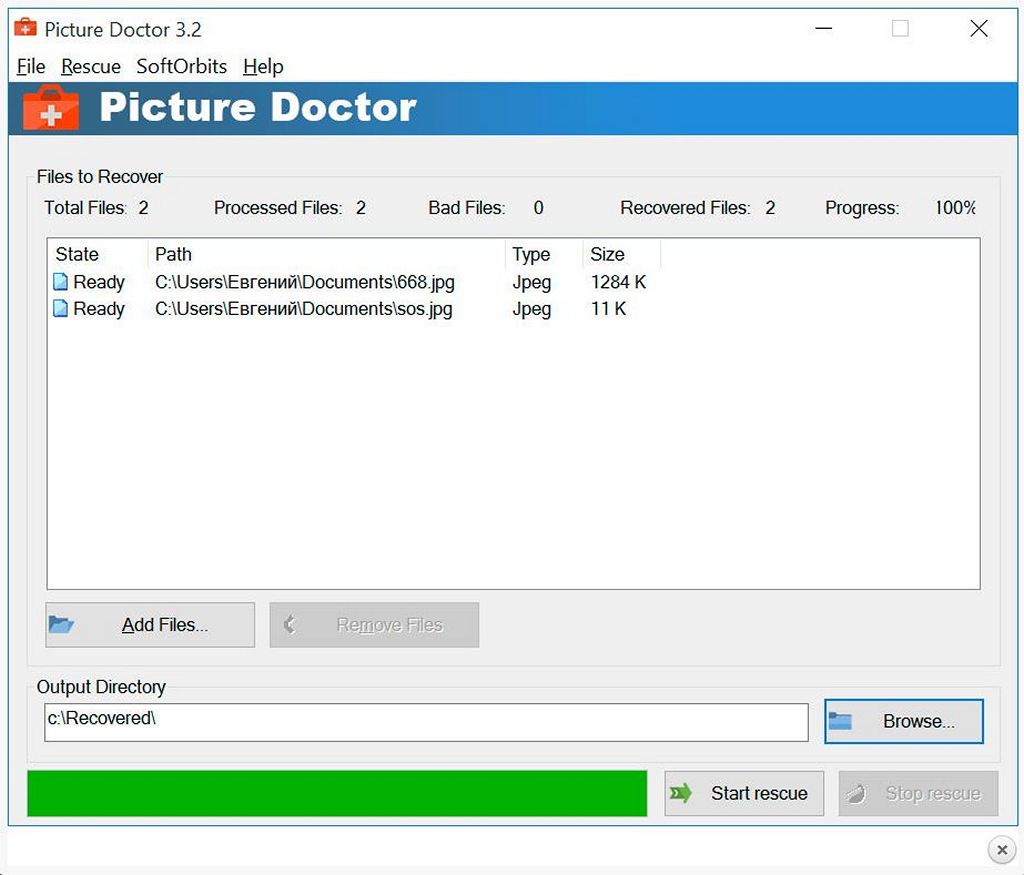Screen dimensions: 1024x875
Task: Click the first-aid kit logo in the banner
Action: 51,107
